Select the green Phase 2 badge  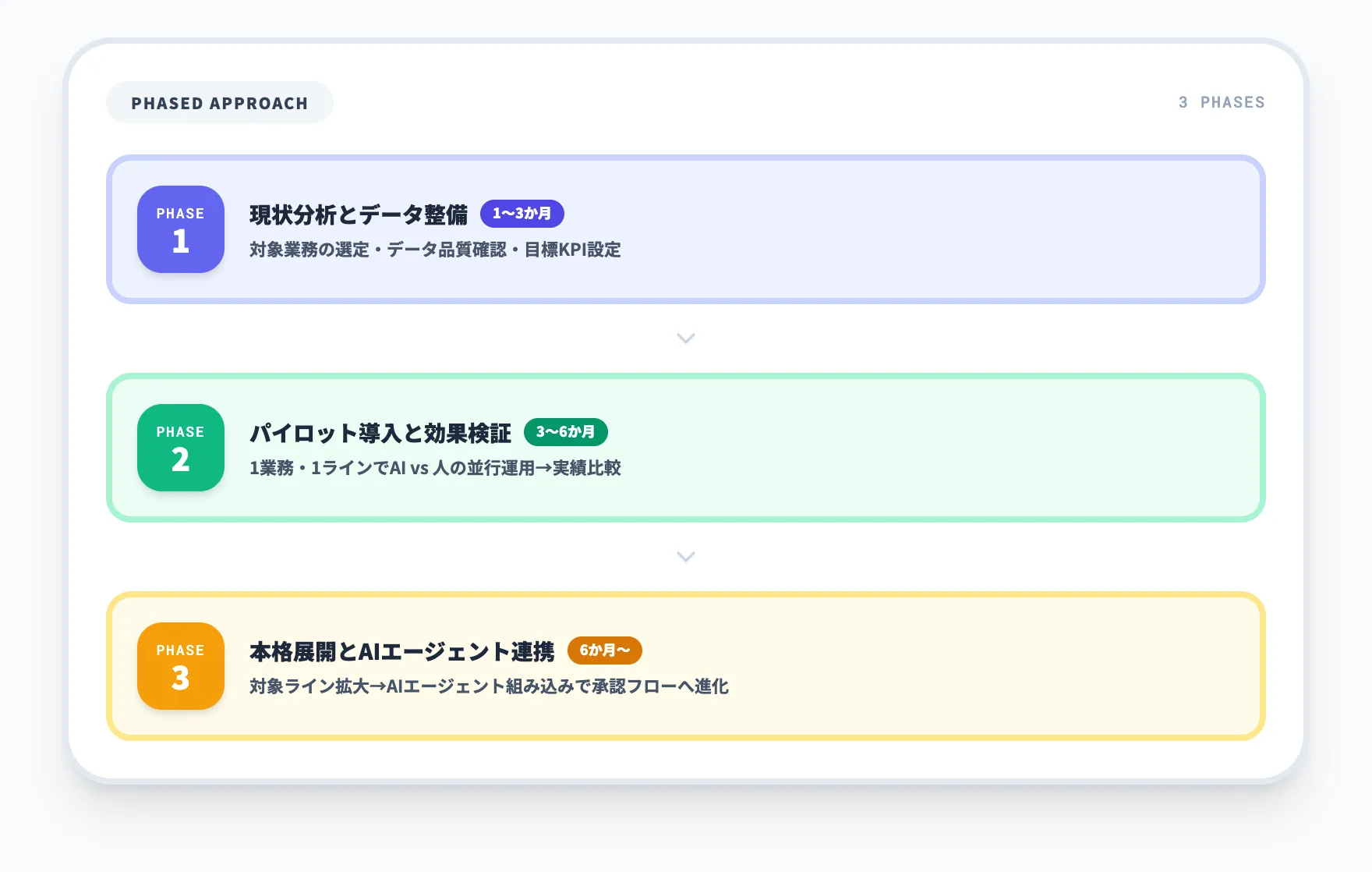180,448
